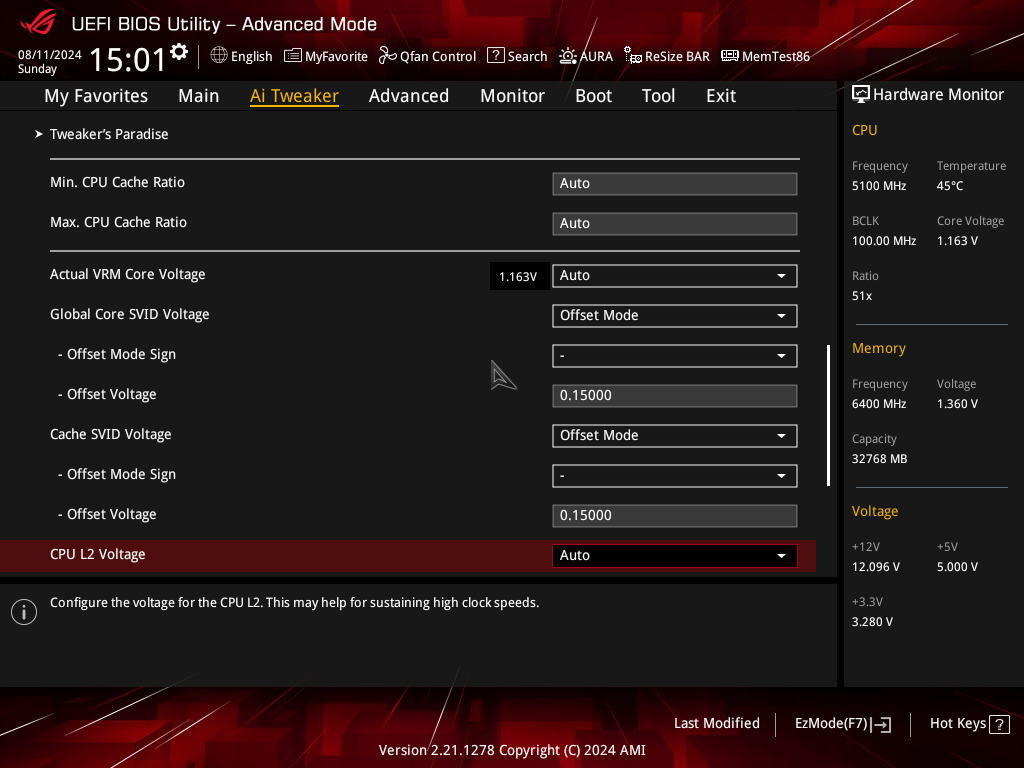This screenshot has height=768, width=1024.
Task: Click the 3.280 V reading
Action: click(872, 622)
